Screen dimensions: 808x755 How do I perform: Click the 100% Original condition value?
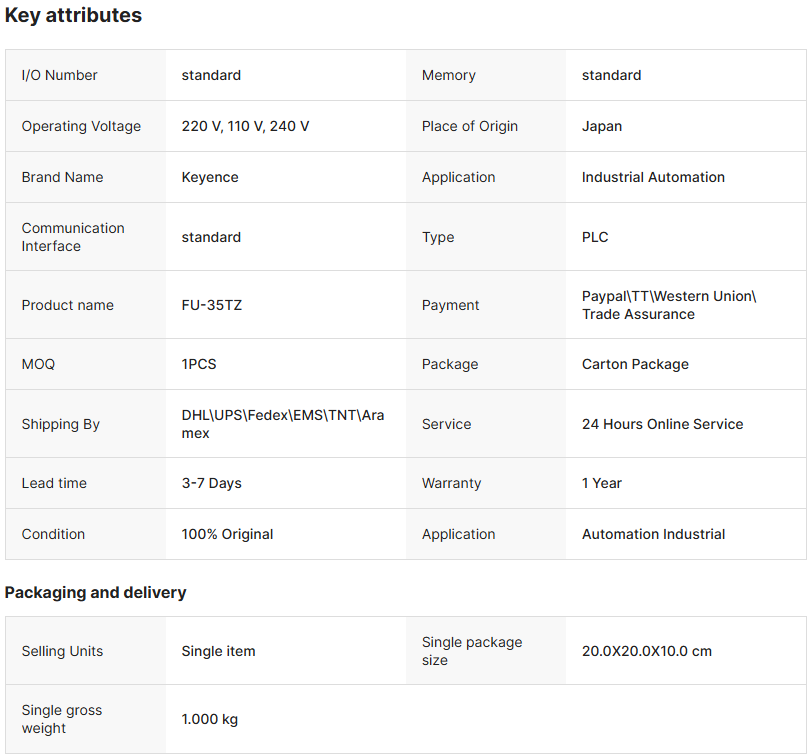pos(227,534)
